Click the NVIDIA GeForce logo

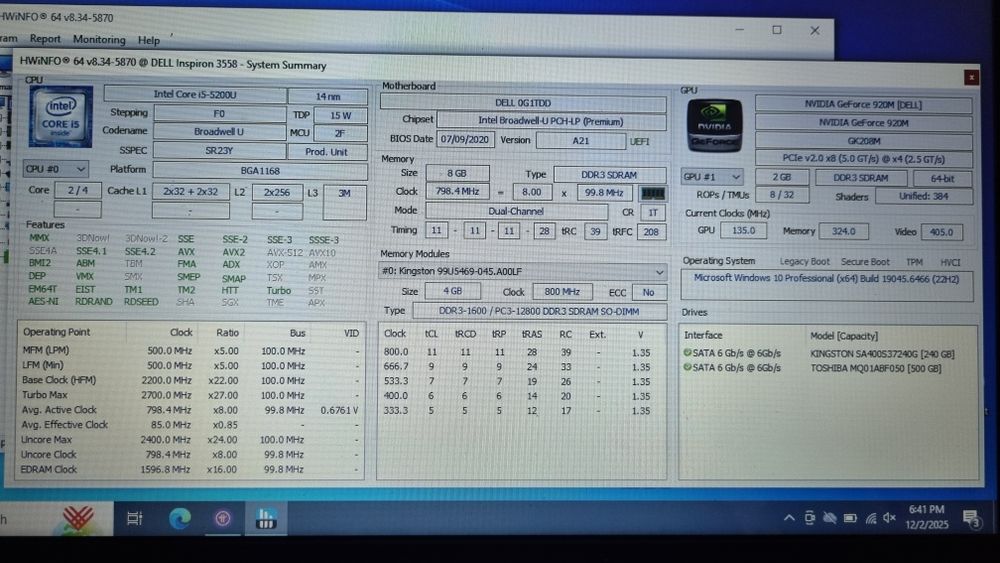(x=714, y=125)
